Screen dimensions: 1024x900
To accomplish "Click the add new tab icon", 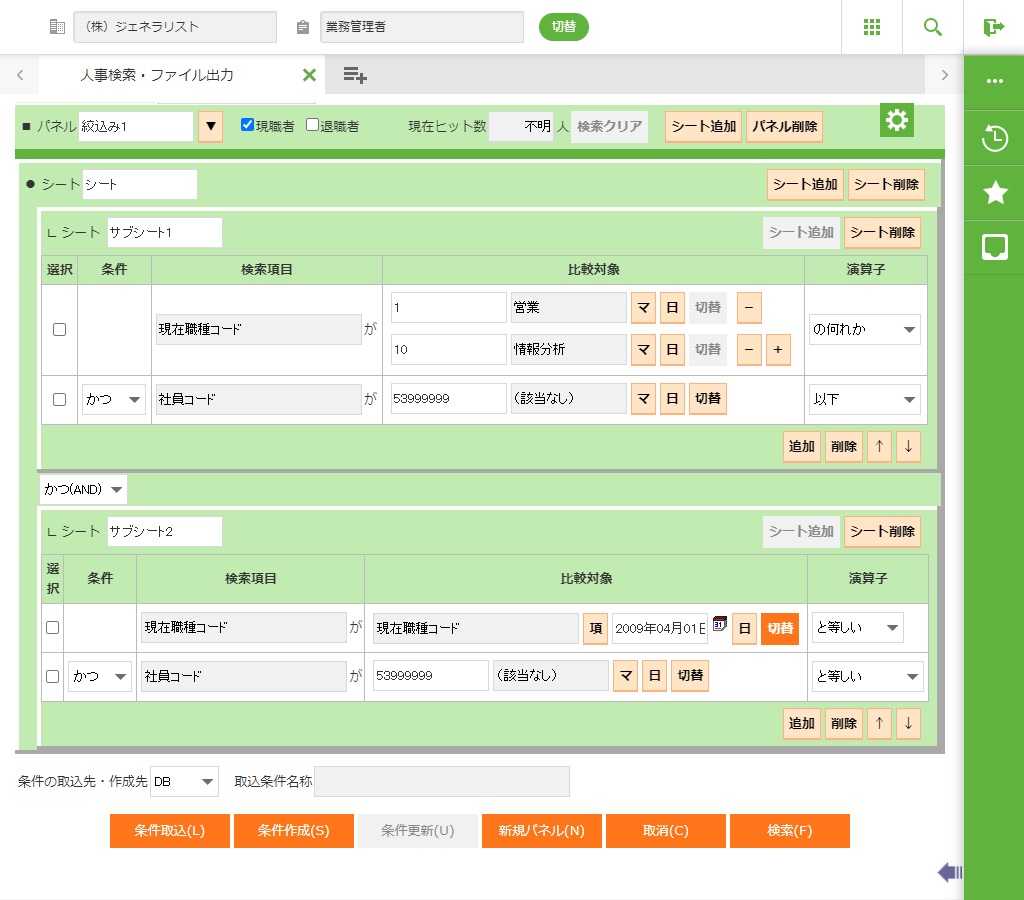I will pyautogui.click(x=355, y=75).
